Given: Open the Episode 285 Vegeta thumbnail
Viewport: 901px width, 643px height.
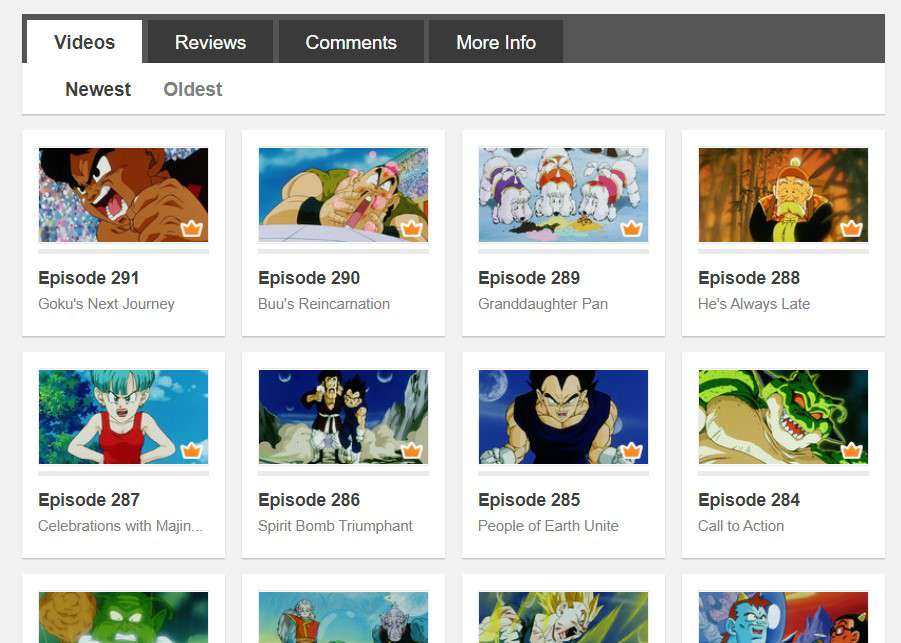Looking at the screenshot, I should tap(564, 417).
